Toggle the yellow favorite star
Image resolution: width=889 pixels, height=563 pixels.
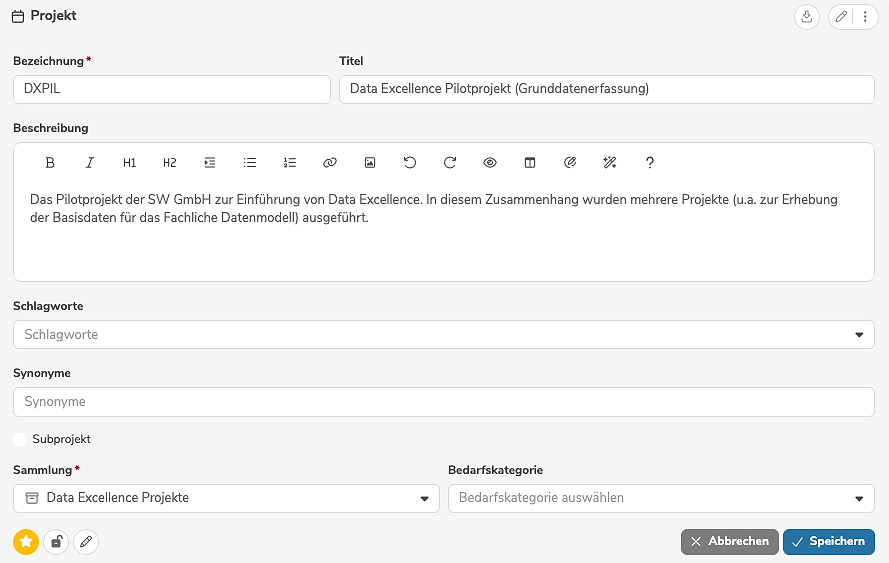click(26, 542)
